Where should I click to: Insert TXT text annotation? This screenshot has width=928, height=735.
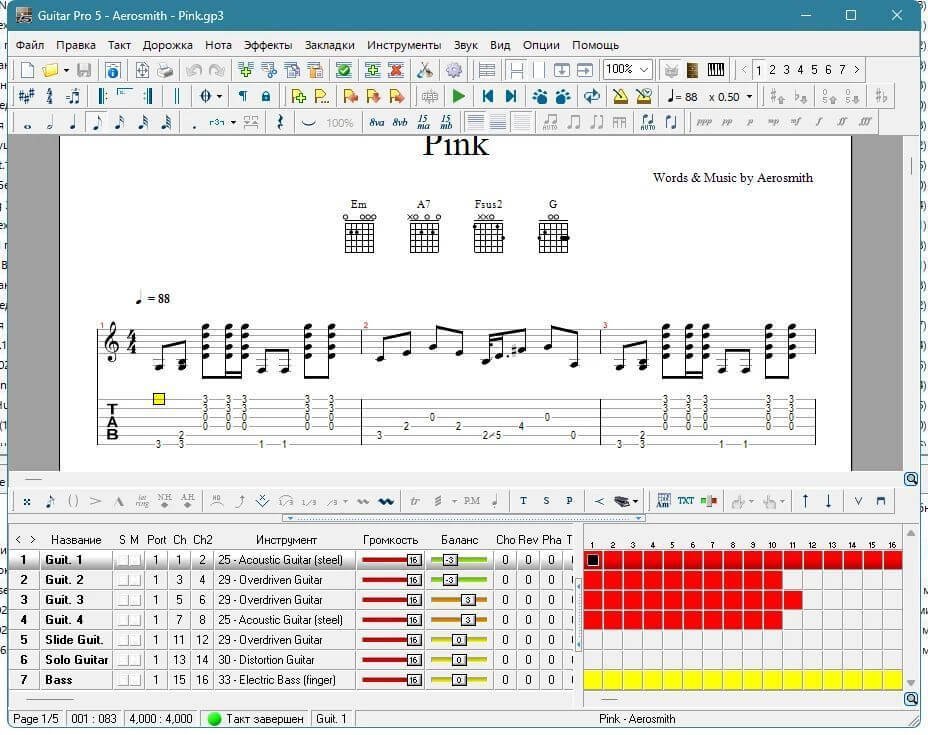click(x=685, y=501)
